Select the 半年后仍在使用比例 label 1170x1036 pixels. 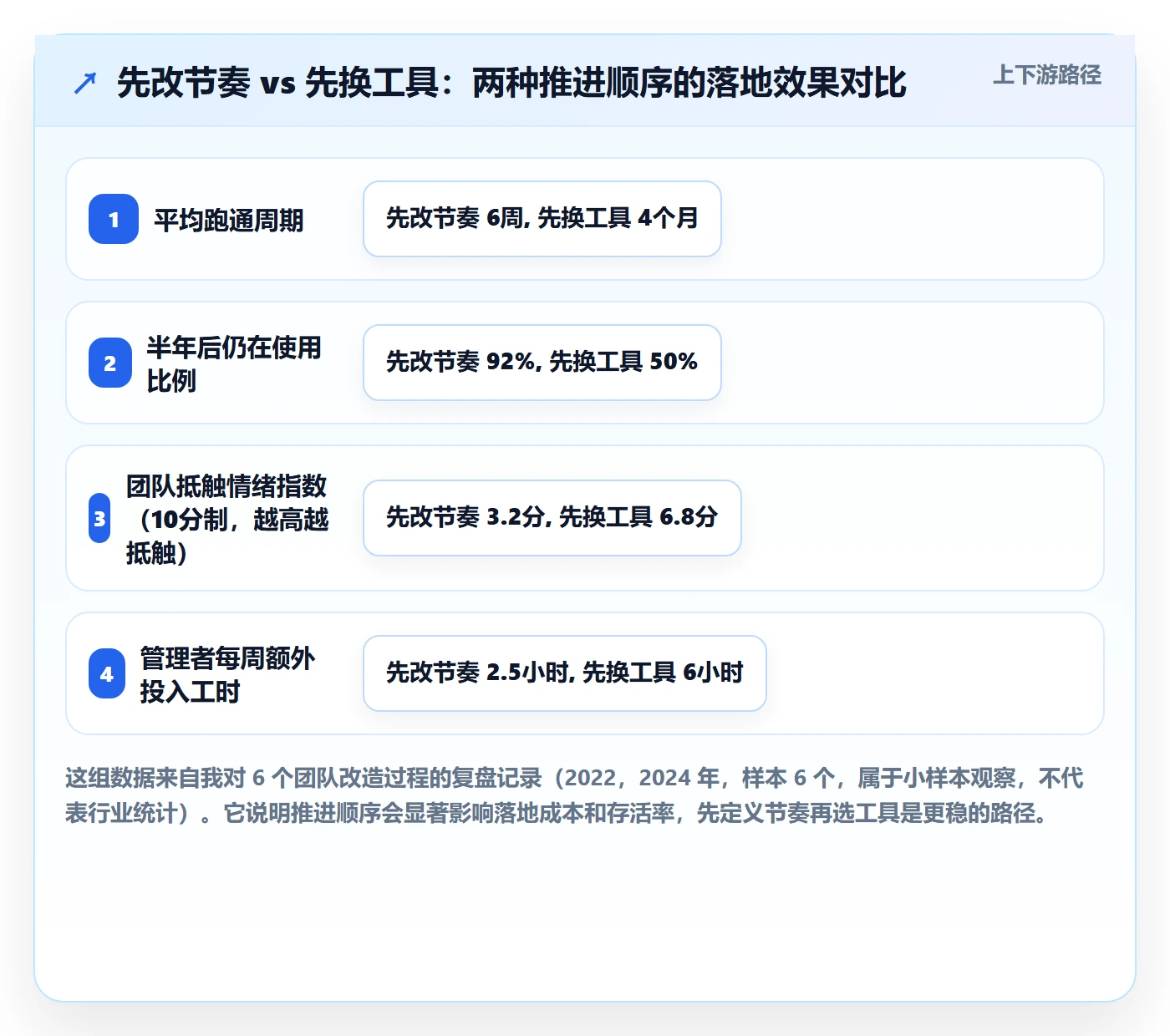234,363
